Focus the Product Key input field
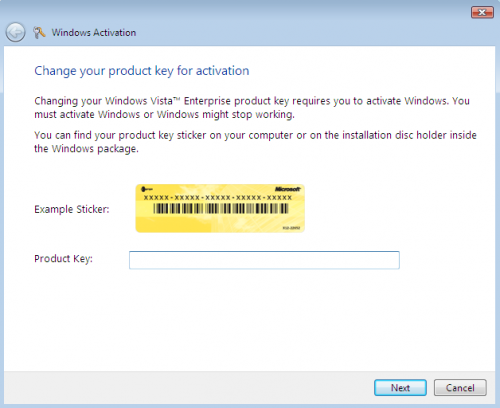The width and height of the screenshot is (500, 408). (264, 260)
